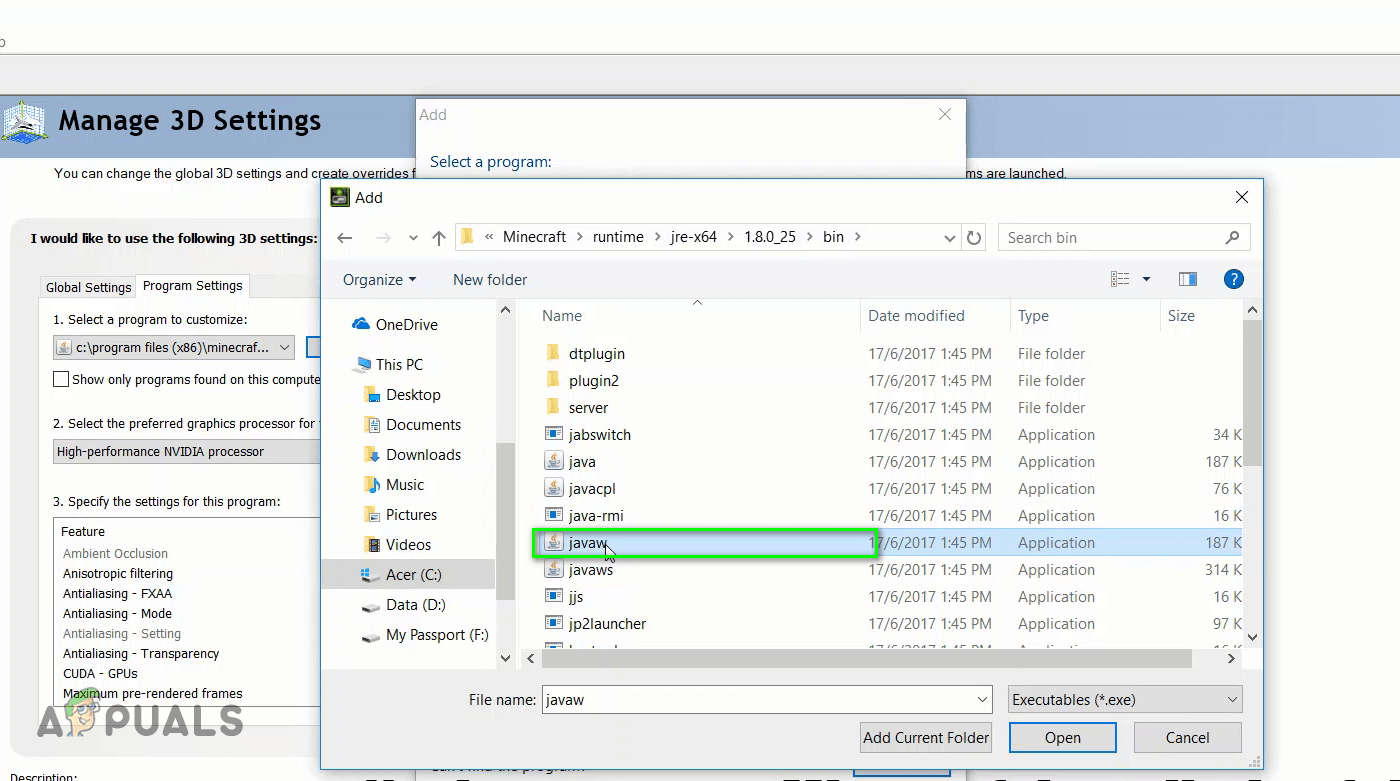This screenshot has height=781, width=1400.
Task: Select CUDA - GPUs setting
Action: click(x=101, y=673)
